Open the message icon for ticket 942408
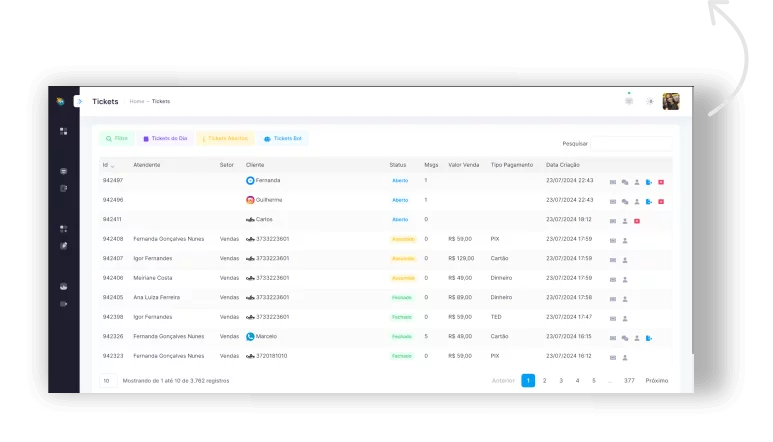 pos(613,240)
